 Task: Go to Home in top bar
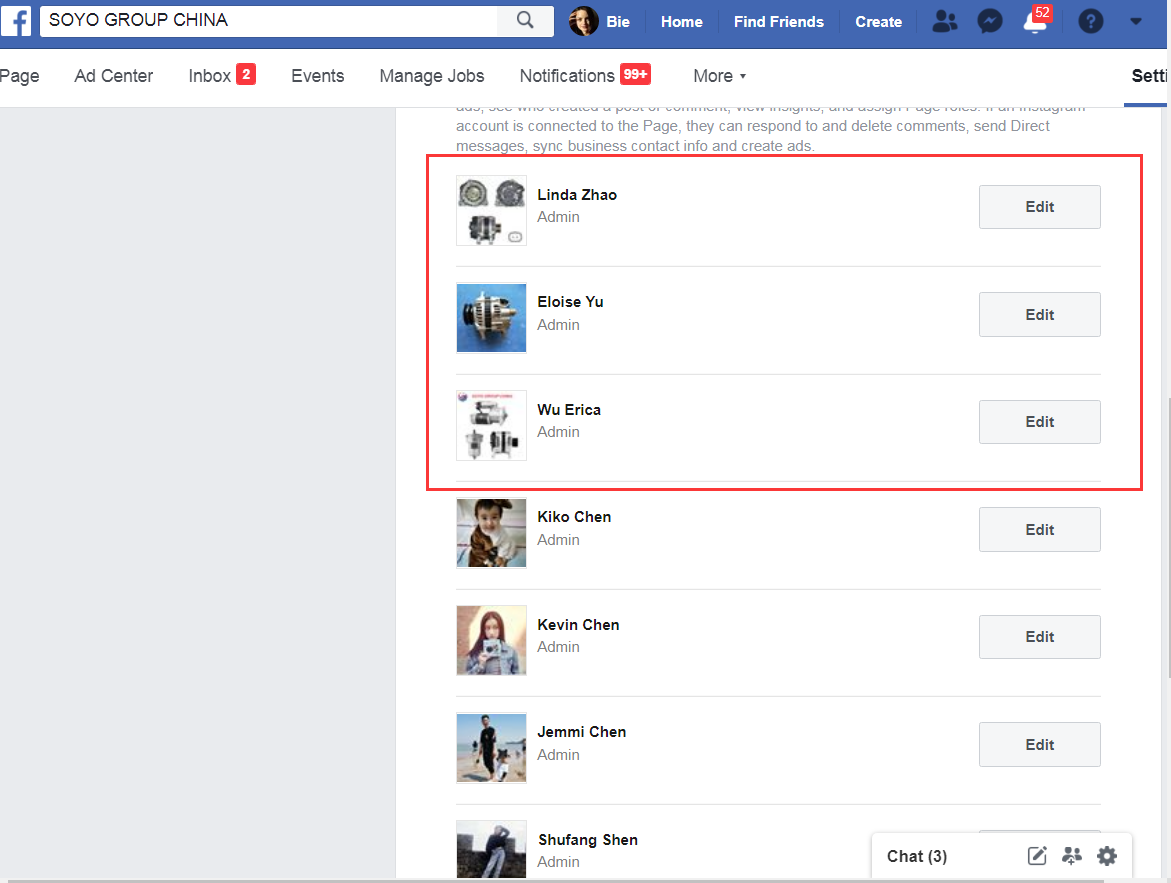tap(681, 22)
